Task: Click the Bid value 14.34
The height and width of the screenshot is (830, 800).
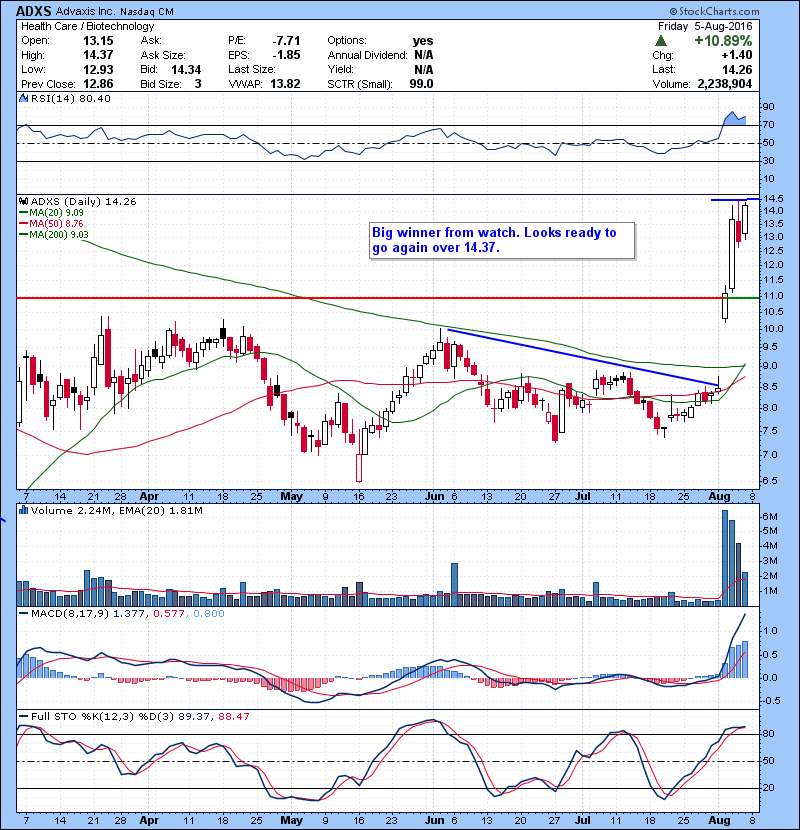Action: pos(186,69)
